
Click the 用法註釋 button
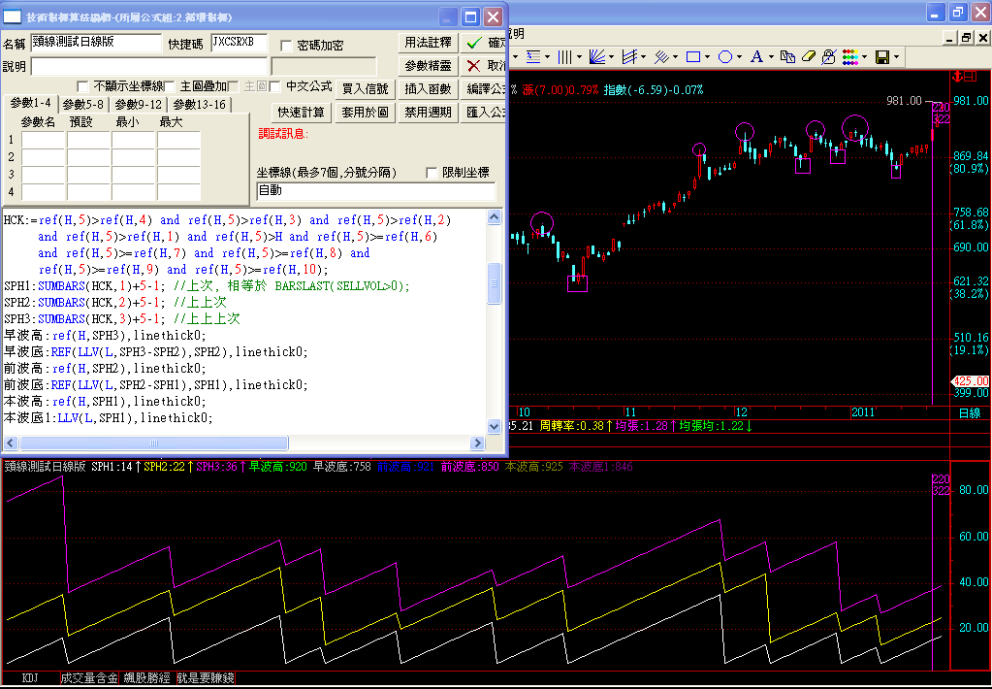click(x=428, y=43)
